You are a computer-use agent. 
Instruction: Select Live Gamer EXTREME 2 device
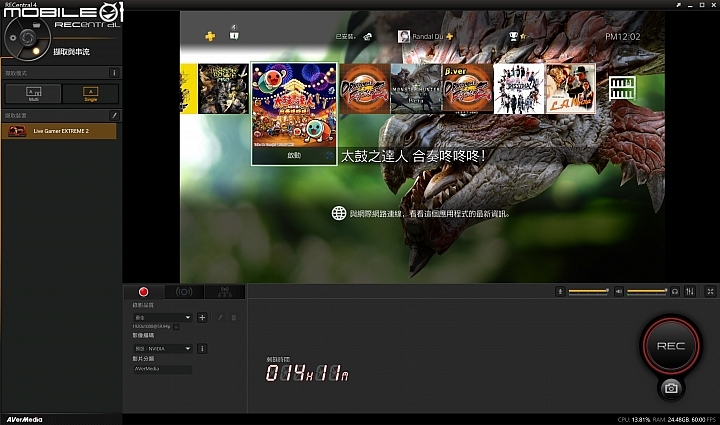point(59,131)
